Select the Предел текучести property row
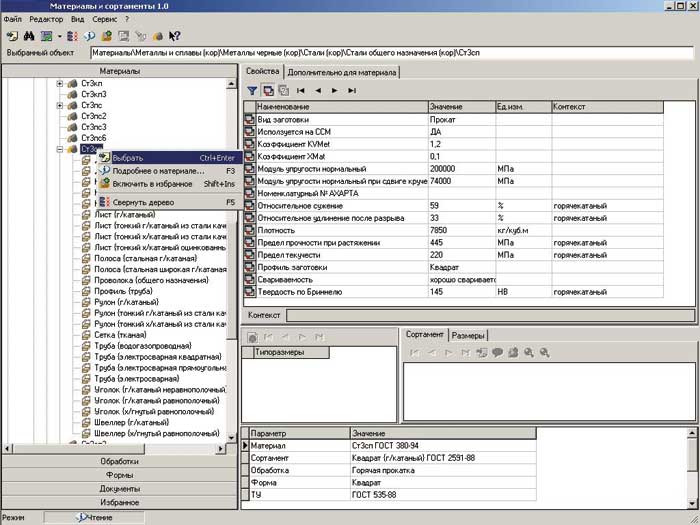This screenshot has width=700, height=525. 454,255
